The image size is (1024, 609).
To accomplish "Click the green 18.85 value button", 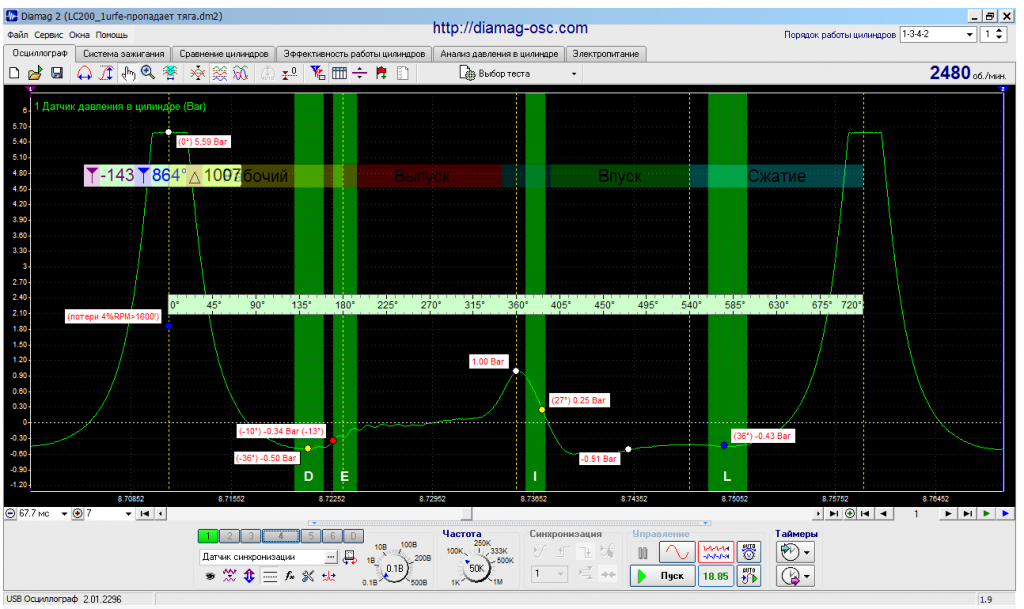I will pos(716,576).
